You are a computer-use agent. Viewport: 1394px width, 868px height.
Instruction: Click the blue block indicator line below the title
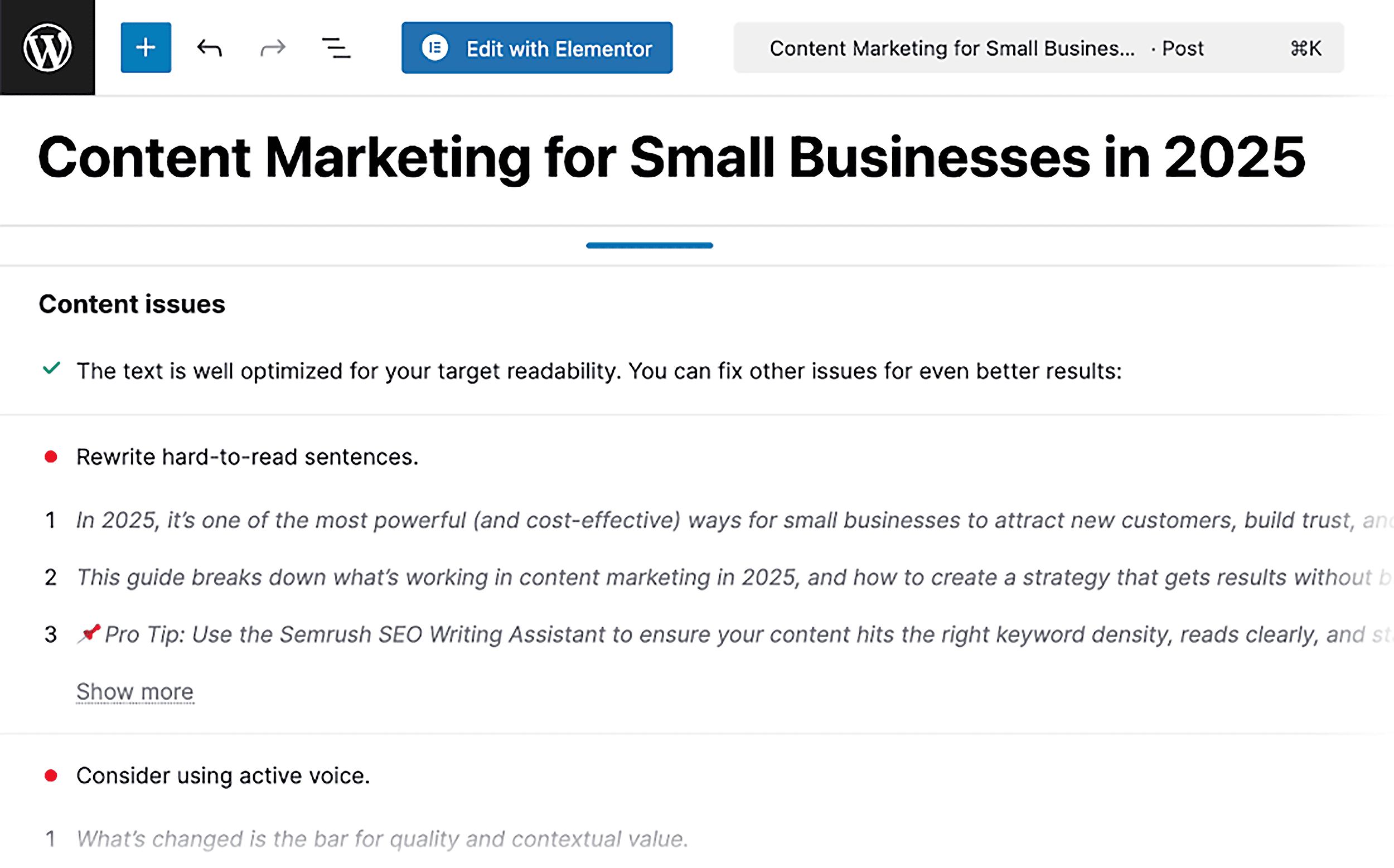tap(649, 245)
